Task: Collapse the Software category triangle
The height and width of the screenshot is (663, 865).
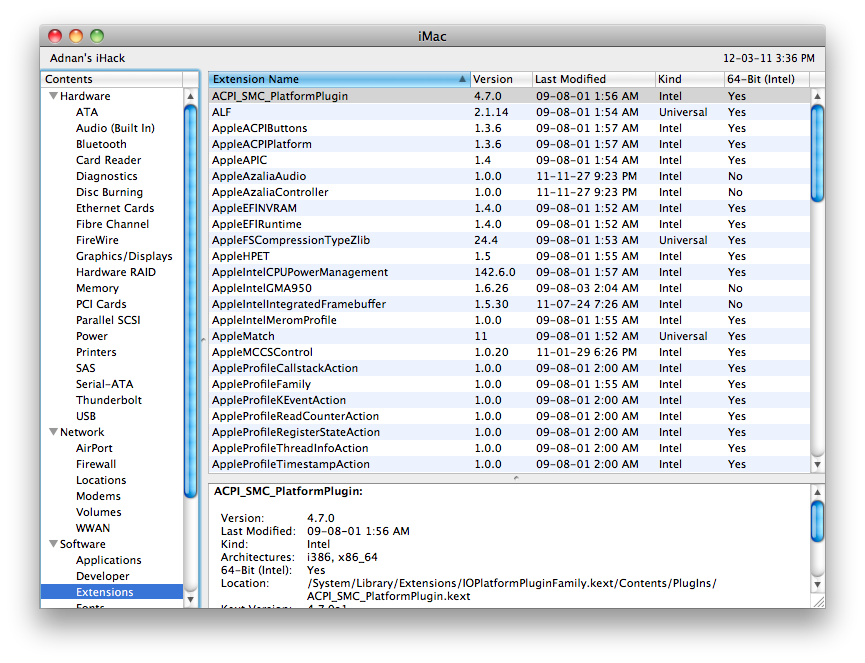Action: pyautogui.click(x=54, y=544)
